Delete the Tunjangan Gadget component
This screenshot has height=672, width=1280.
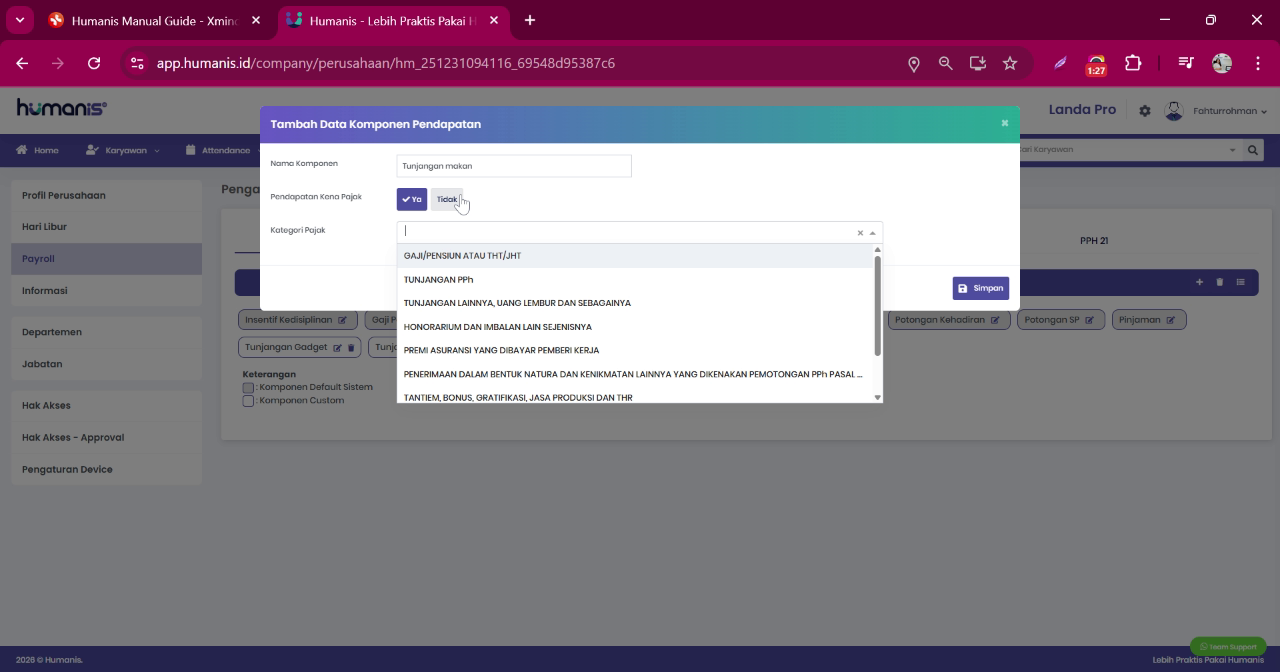[x=351, y=348]
